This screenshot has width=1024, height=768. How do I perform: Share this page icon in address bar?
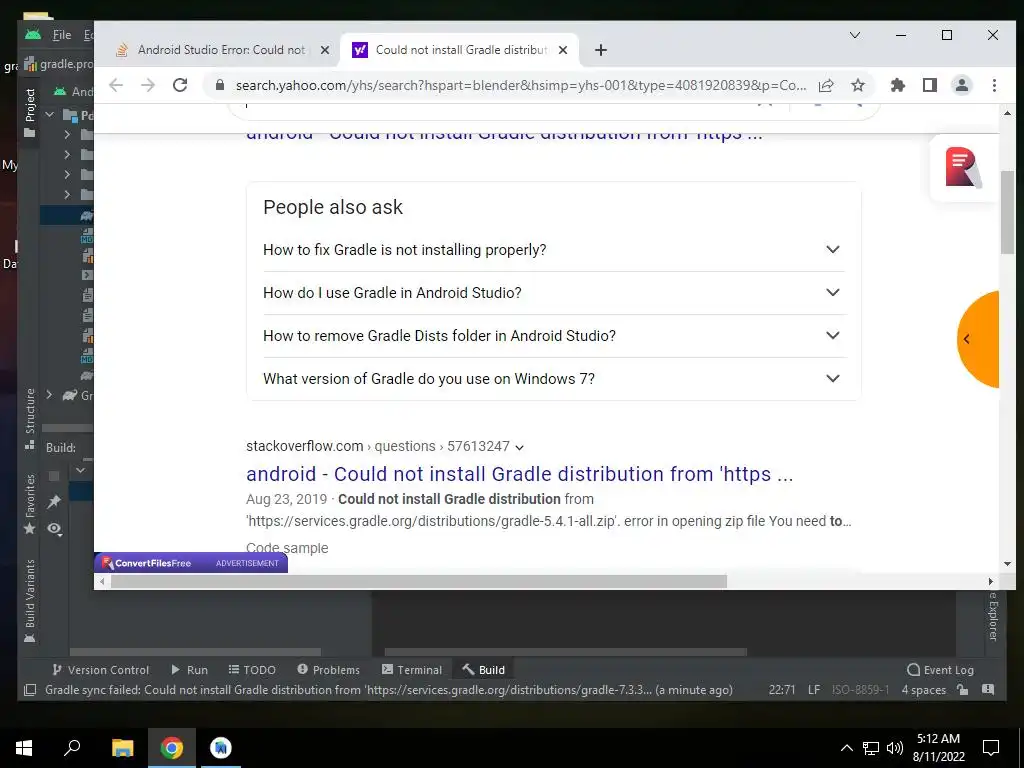pyautogui.click(x=826, y=85)
